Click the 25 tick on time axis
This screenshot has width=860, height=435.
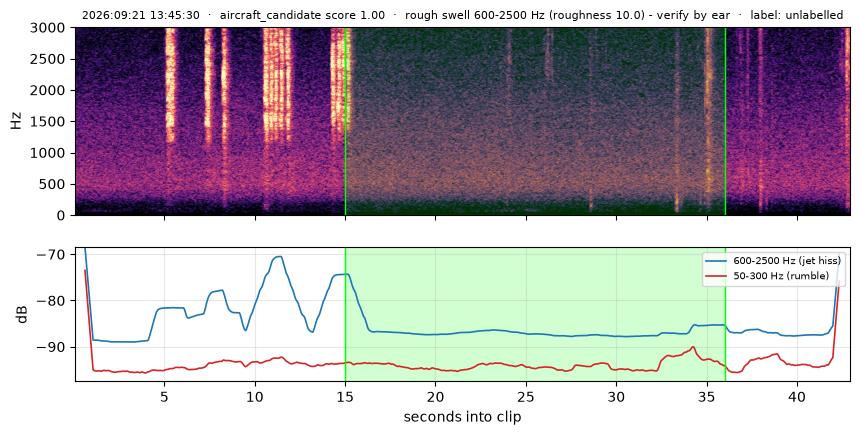(527, 395)
